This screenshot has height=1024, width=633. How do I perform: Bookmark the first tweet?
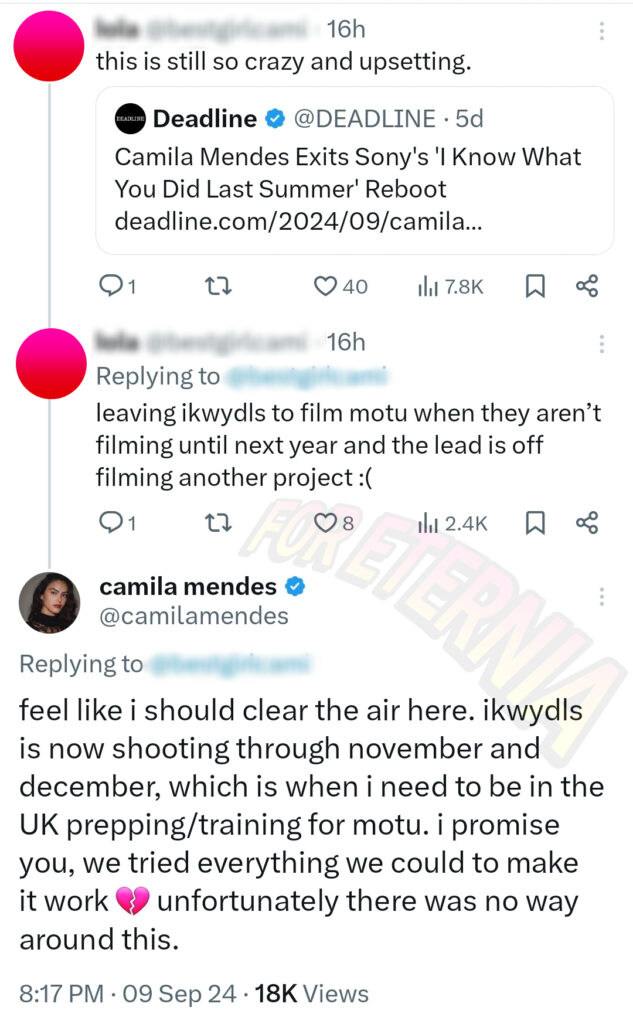click(x=535, y=286)
